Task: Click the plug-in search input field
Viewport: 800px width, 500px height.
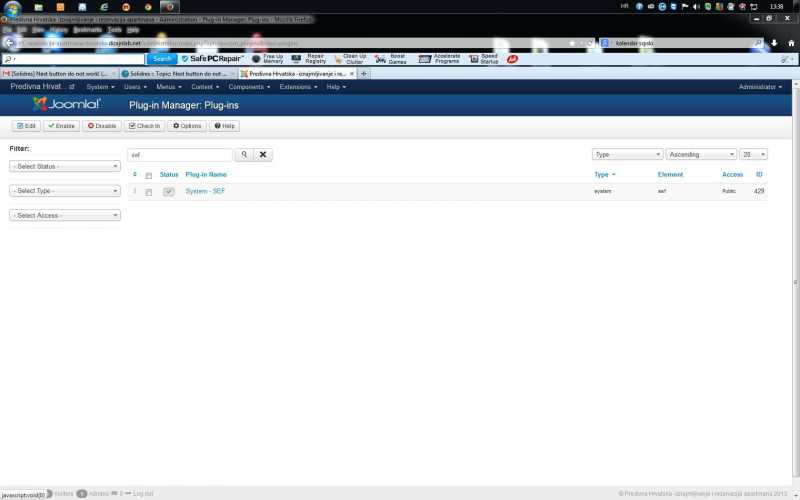Action: pyautogui.click(x=180, y=155)
